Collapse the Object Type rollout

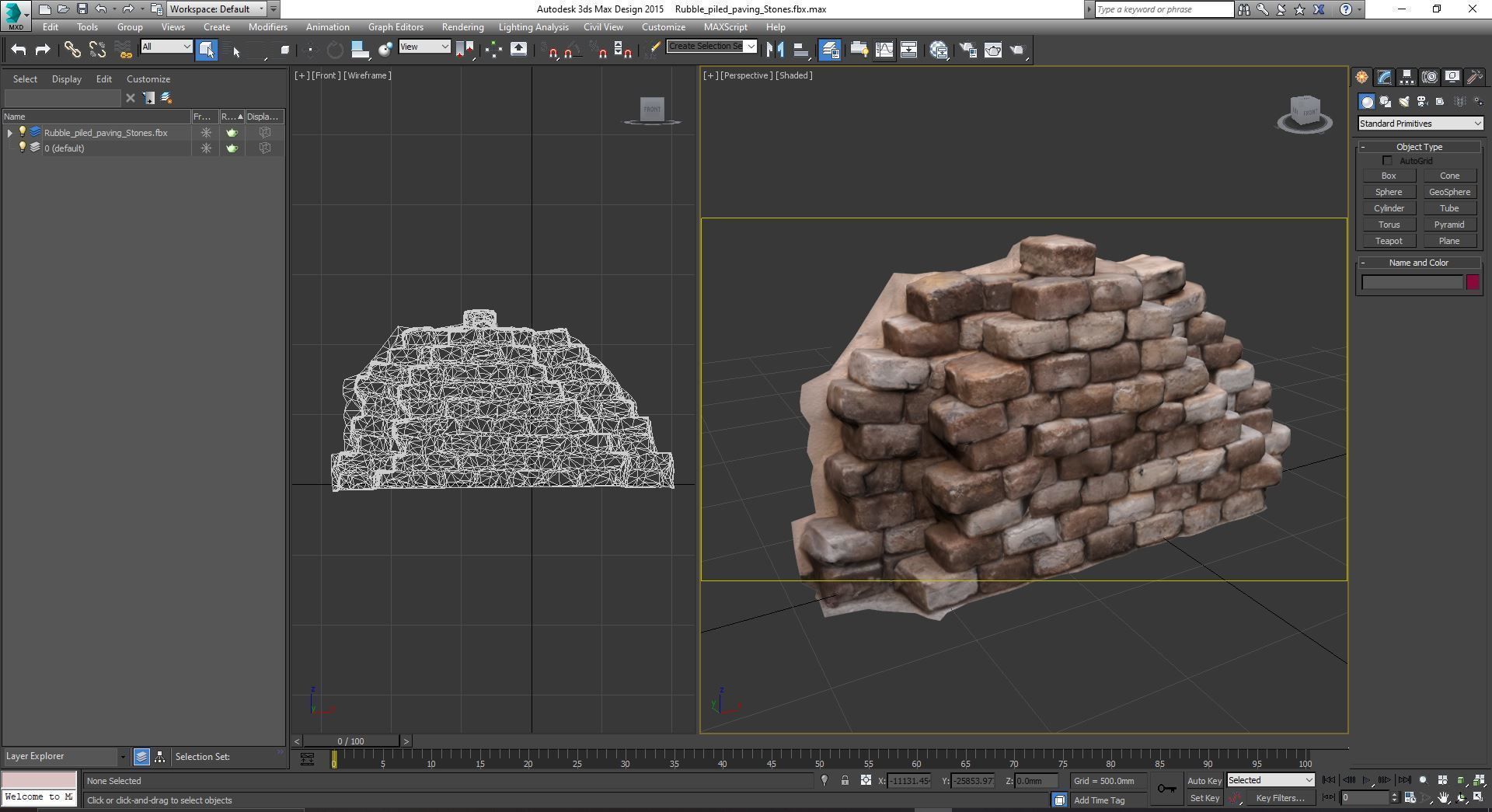(x=1419, y=147)
